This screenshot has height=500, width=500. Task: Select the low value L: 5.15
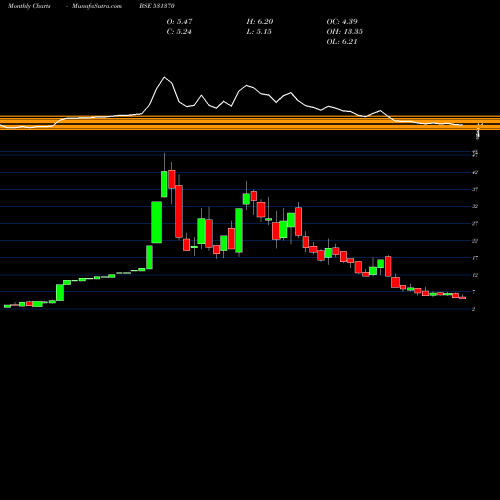pyautogui.click(x=259, y=32)
